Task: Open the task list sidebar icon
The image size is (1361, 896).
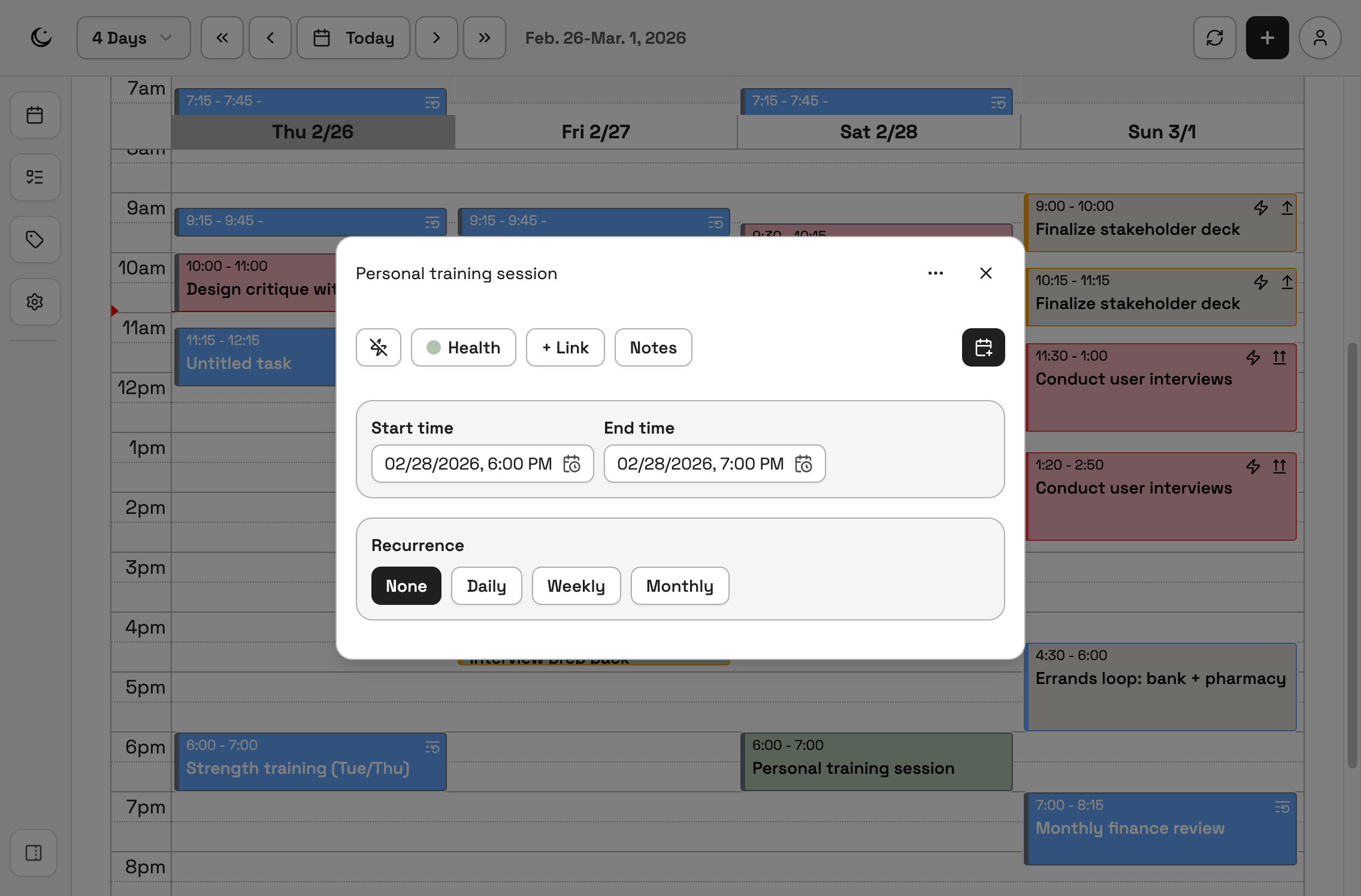Action: (x=35, y=177)
